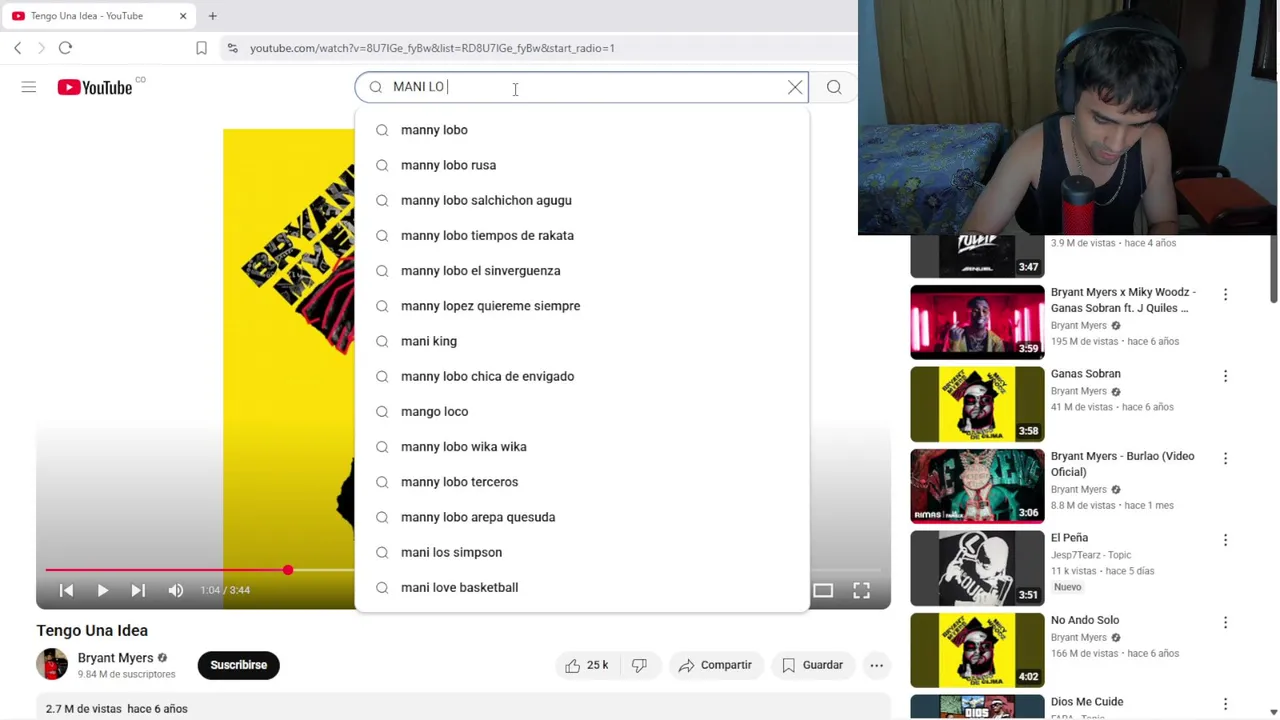This screenshot has width=1280, height=720.
Task: Click the Guardar save button
Action: [x=812, y=665]
